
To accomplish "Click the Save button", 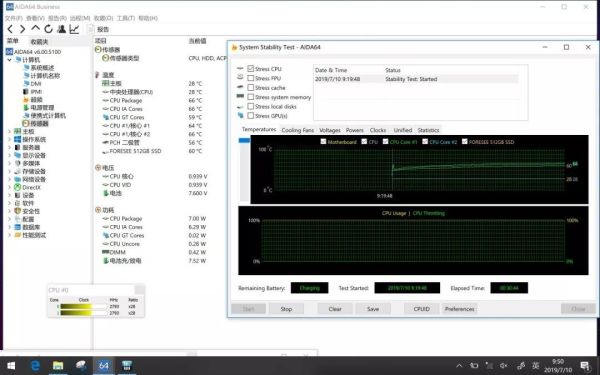I will pyautogui.click(x=373, y=309).
